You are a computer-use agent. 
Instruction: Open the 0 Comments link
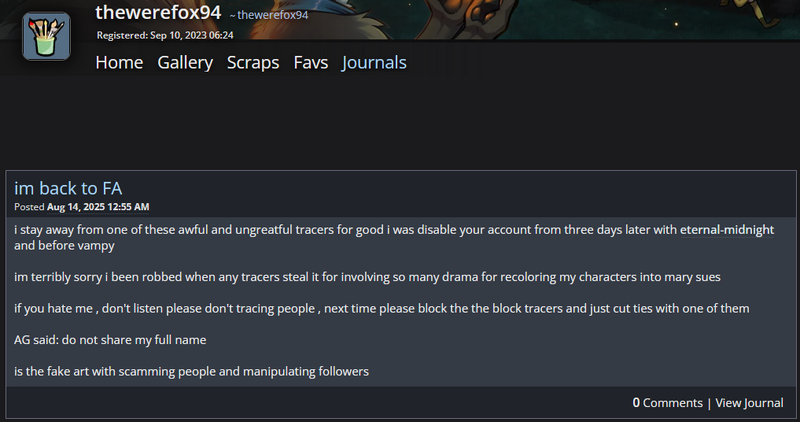(667, 403)
